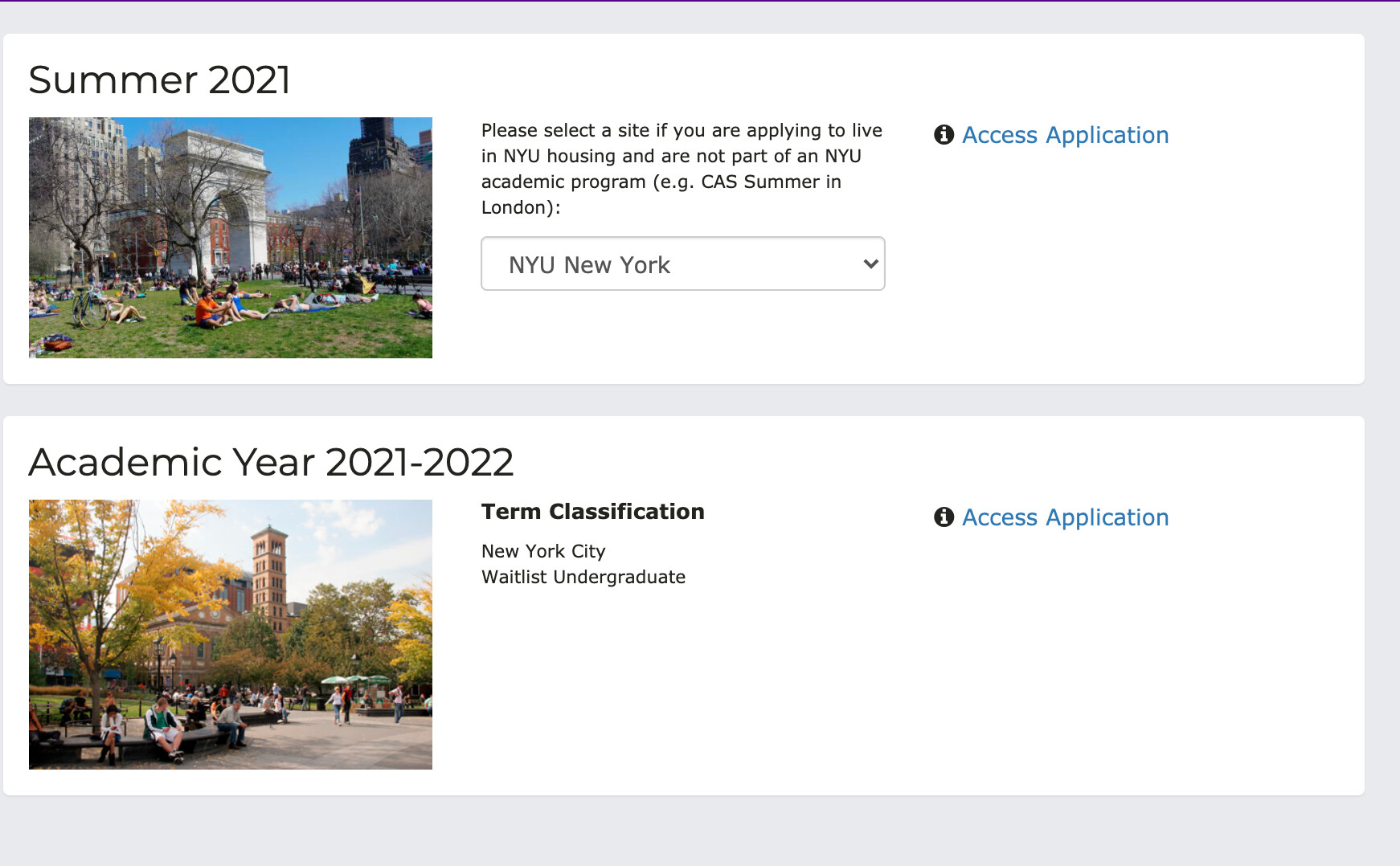1400x866 pixels.
Task: Click the New York City text
Action: pos(543,551)
